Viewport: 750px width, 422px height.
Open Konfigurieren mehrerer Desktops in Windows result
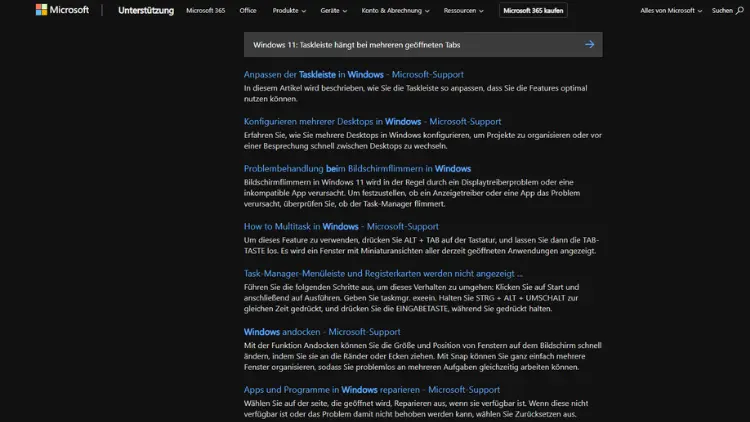point(373,122)
